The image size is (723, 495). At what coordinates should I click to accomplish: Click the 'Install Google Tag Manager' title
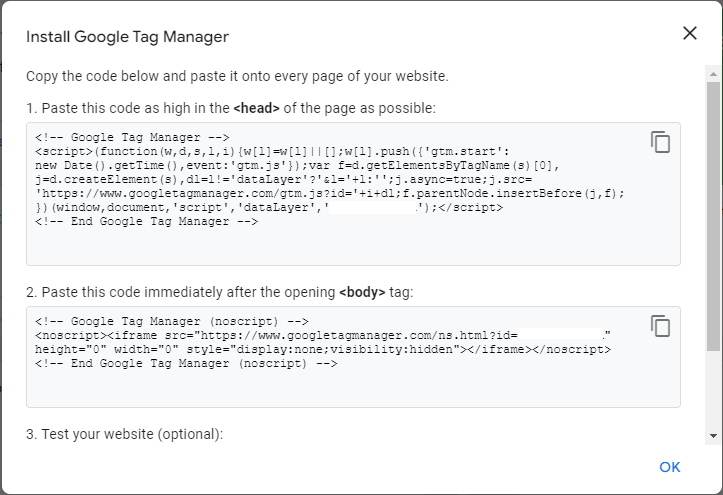(127, 36)
